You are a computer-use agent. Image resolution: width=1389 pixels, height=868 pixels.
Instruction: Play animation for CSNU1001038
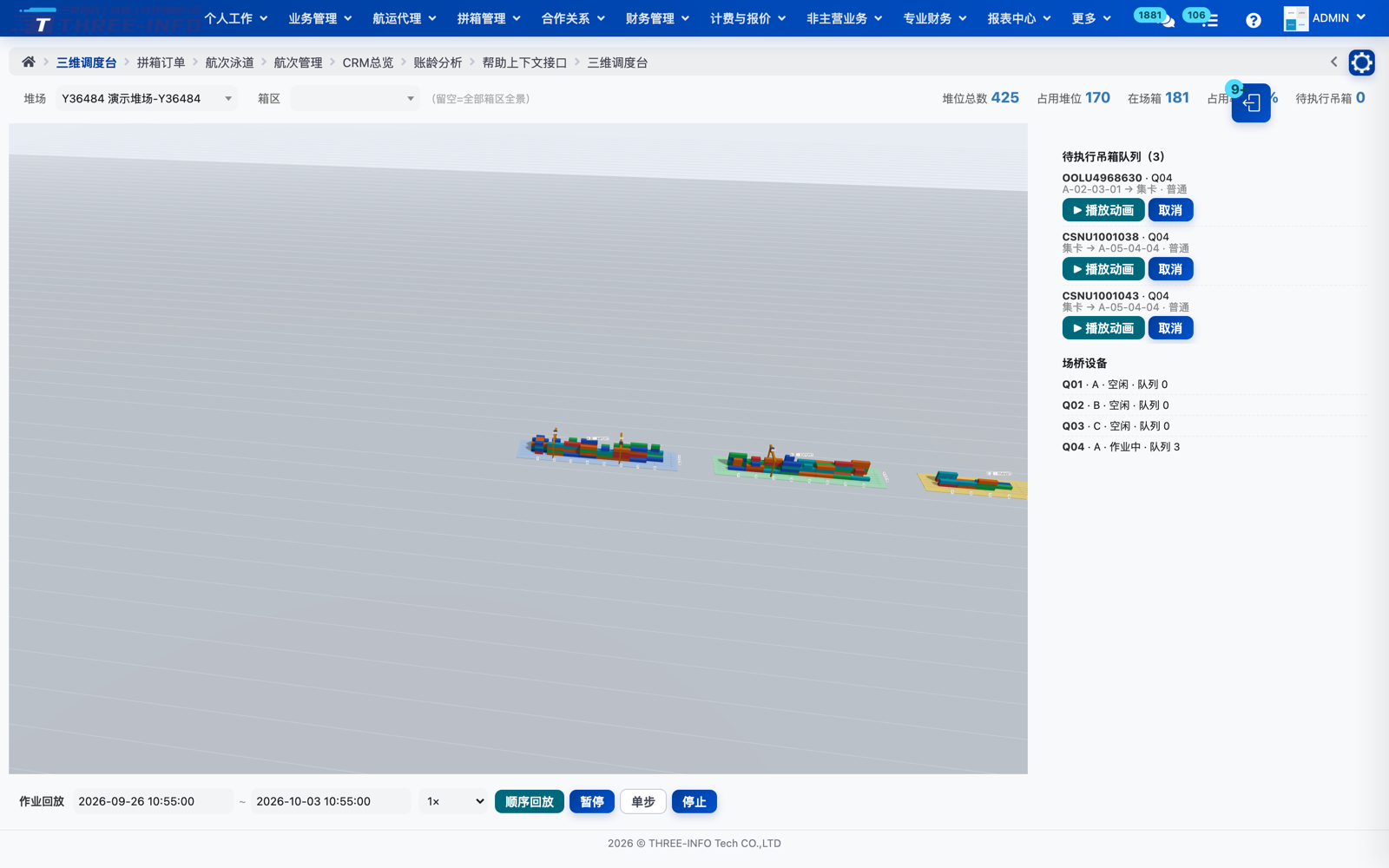tap(1103, 269)
